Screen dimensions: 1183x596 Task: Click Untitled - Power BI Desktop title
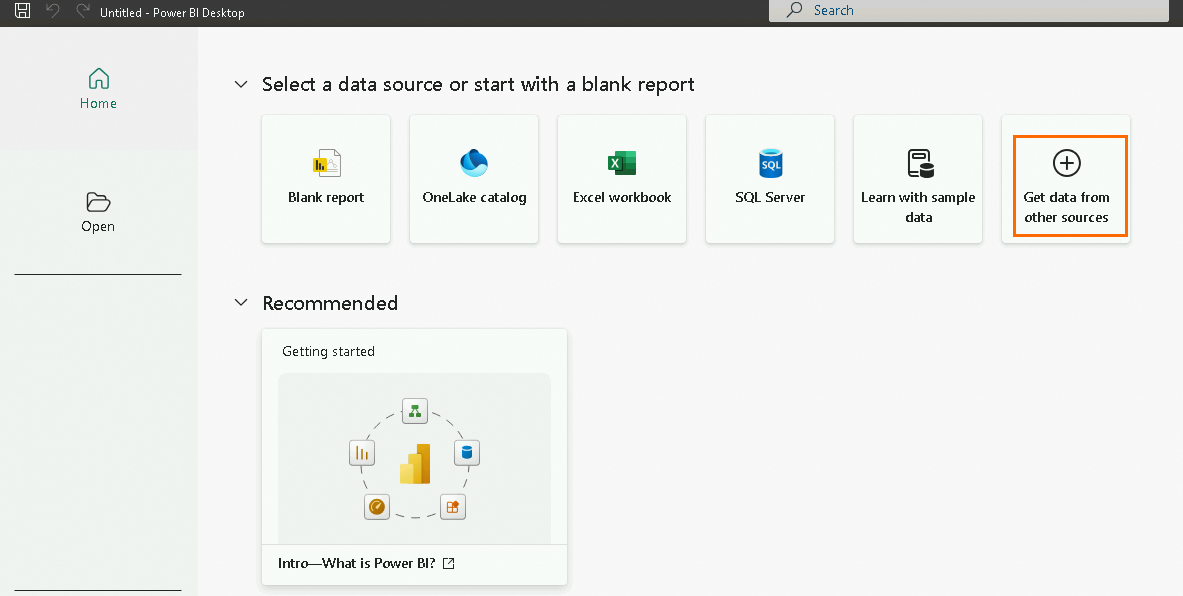click(x=172, y=12)
